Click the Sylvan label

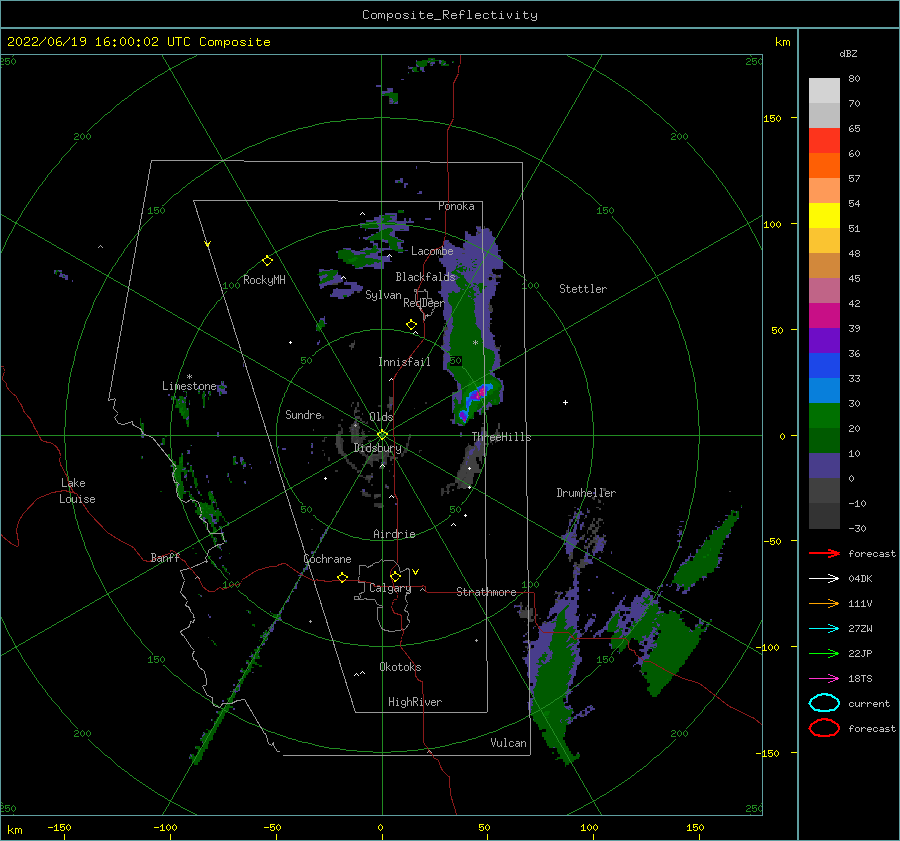[383, 295]
